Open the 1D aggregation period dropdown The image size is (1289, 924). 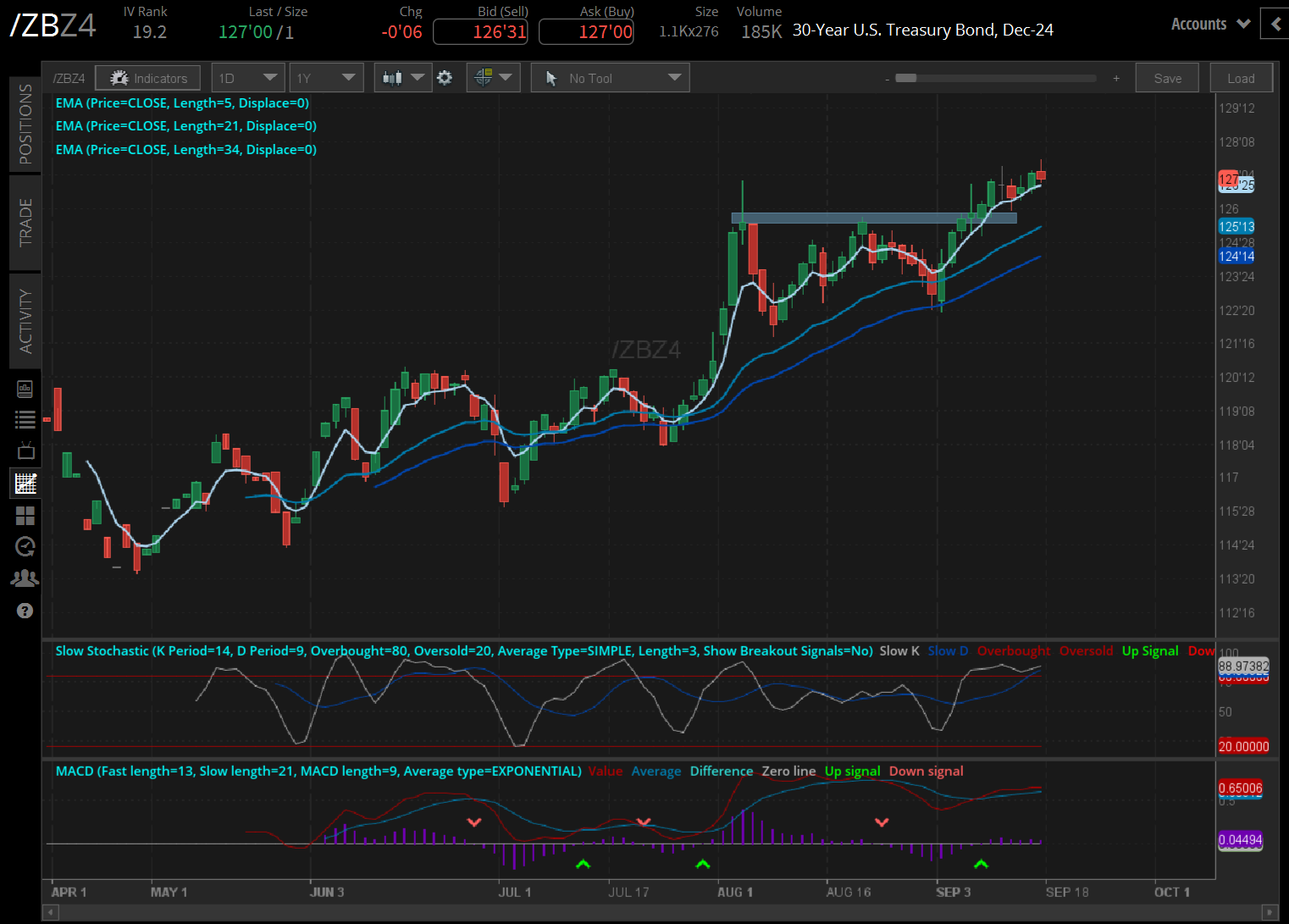[x=248, y=78]
